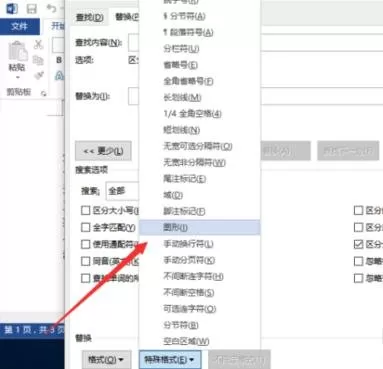Select § 分节符(A) menu item

(x=200, y=16)
